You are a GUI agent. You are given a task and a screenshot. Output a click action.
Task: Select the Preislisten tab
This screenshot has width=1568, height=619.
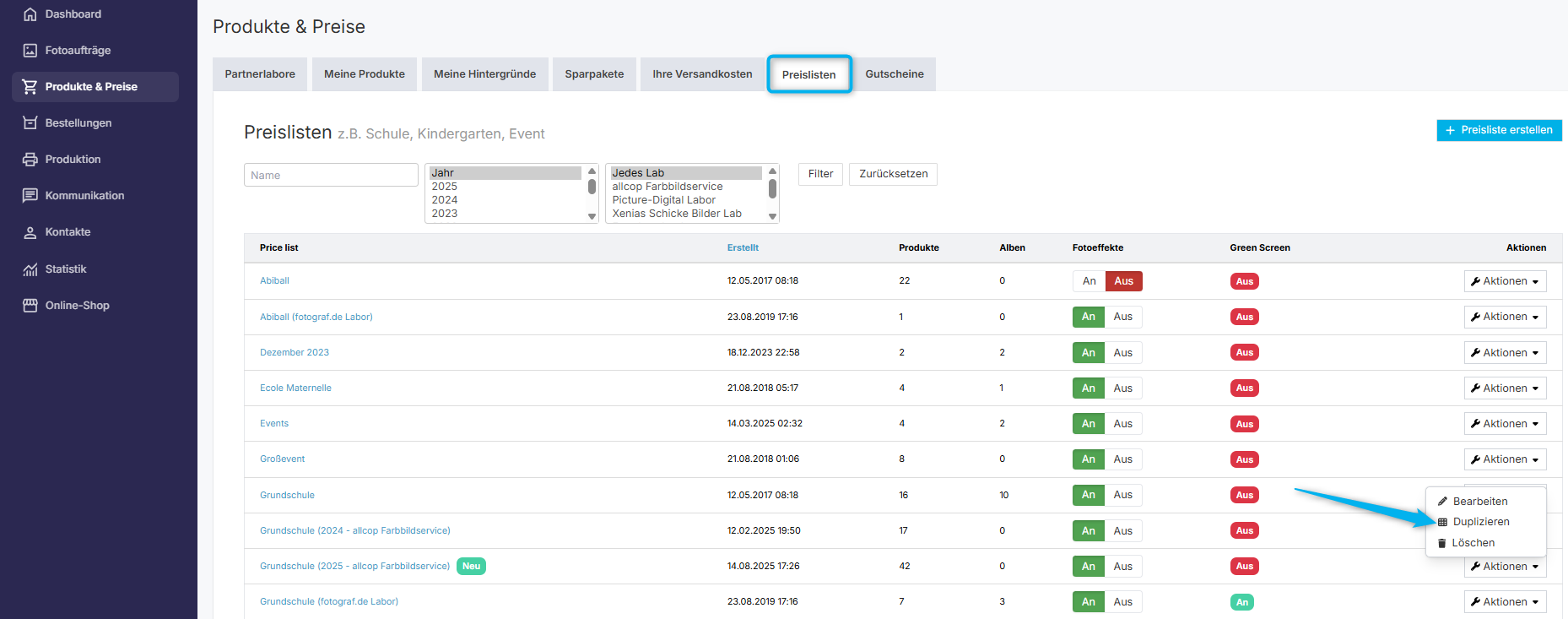click(x=809, y=74)
